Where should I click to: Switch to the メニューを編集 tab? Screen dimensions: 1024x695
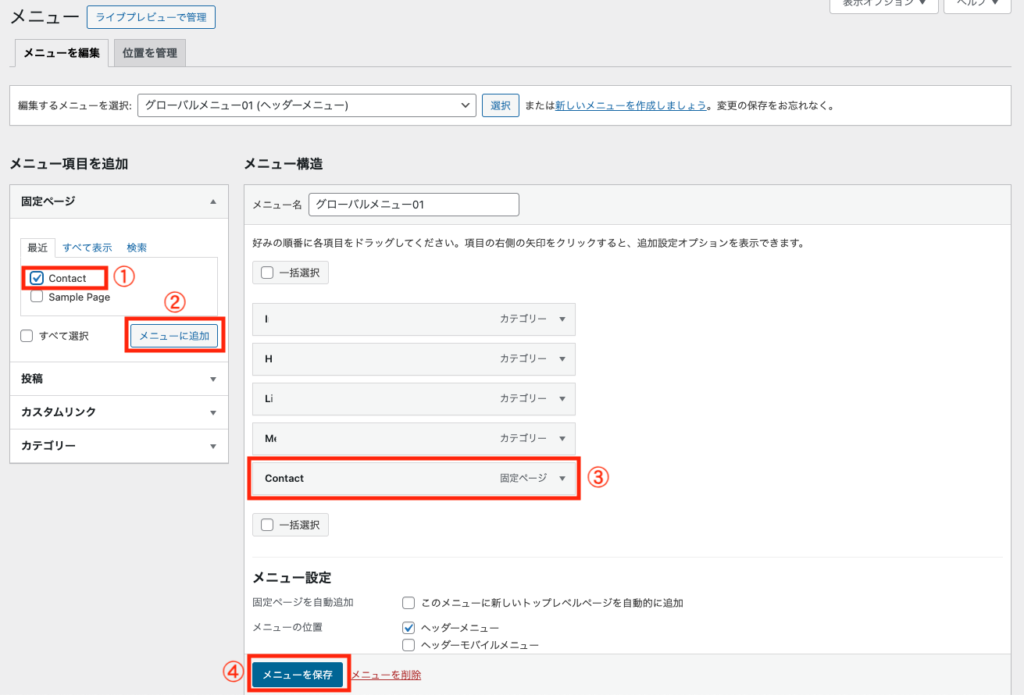(61, 53)
